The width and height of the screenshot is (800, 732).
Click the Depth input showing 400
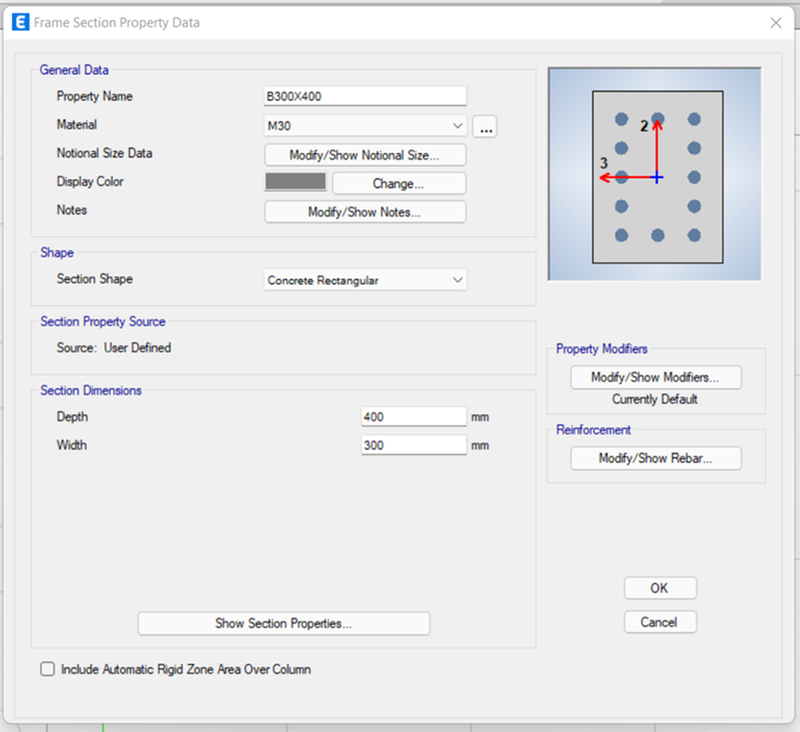click(414, 417)
